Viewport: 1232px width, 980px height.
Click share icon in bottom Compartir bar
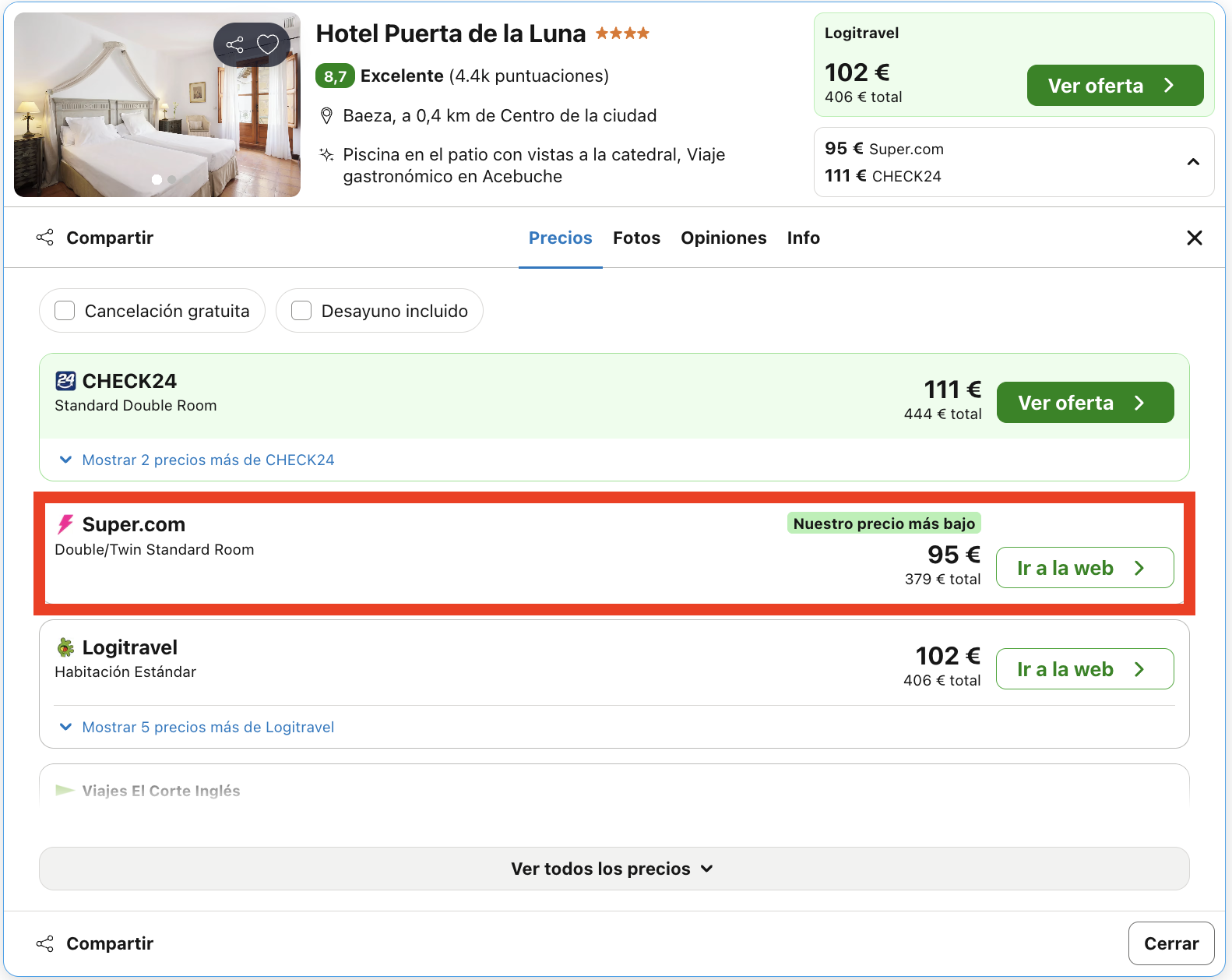(x=45, y=943)
